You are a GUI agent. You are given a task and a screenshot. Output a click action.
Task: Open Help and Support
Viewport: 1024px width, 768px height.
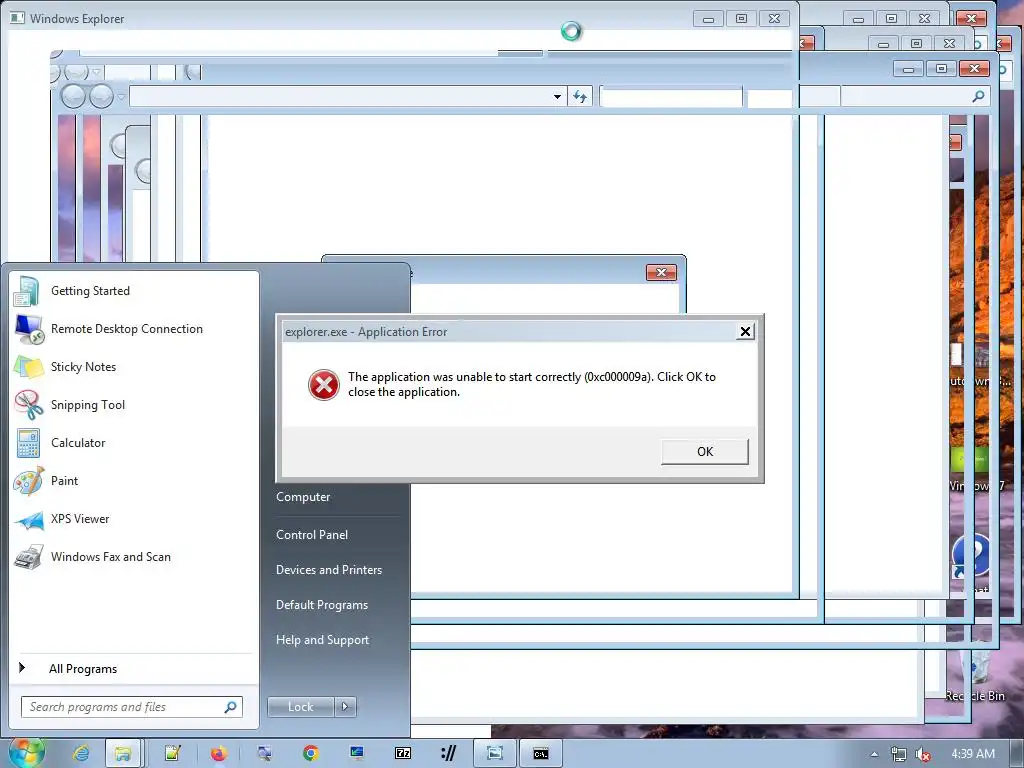tap(323, 641)
